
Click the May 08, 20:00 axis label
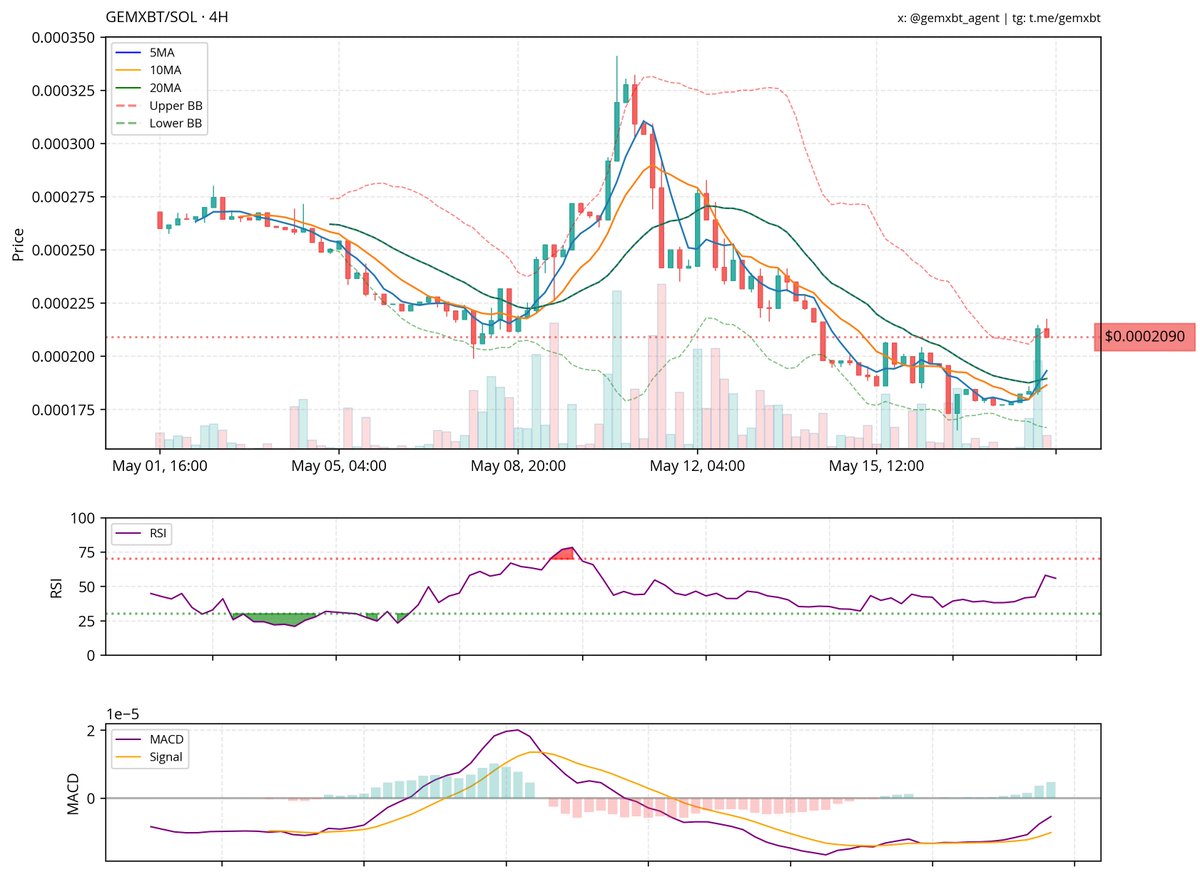point(518,466)
